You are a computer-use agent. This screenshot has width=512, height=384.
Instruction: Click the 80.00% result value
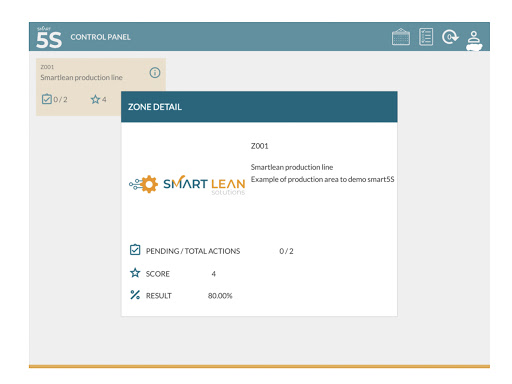pyautogui.click(x=220, y=296)
